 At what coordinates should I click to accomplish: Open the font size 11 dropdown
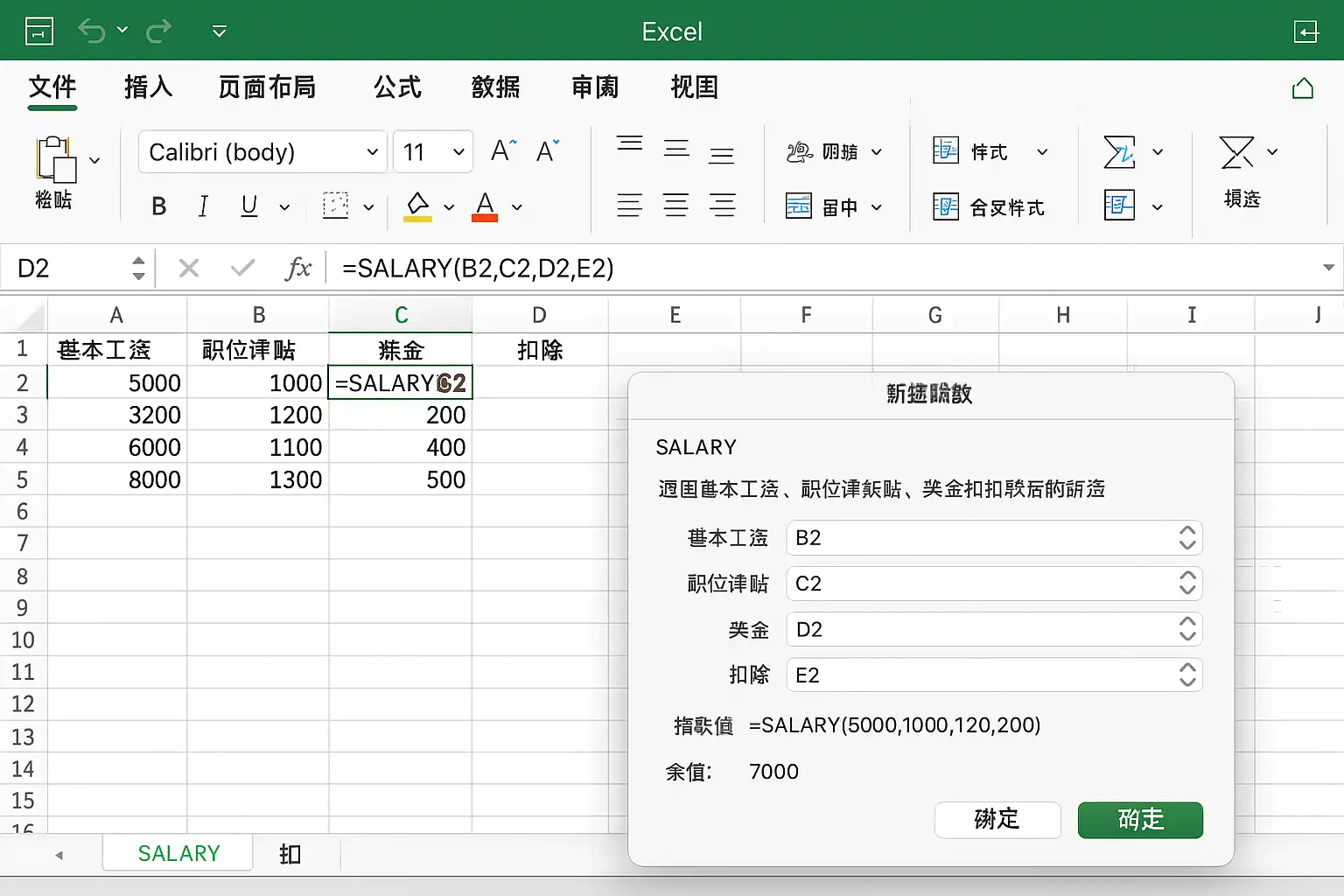(433, 152)
